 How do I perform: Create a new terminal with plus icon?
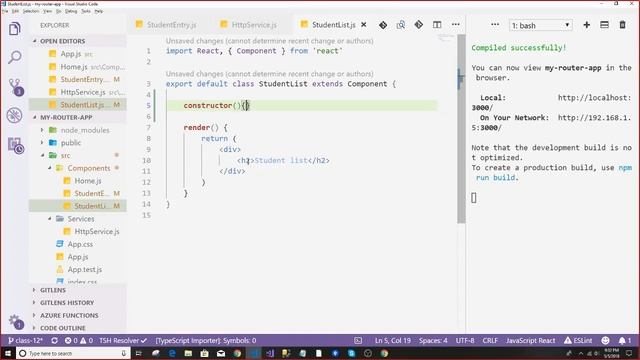point(587,25)
